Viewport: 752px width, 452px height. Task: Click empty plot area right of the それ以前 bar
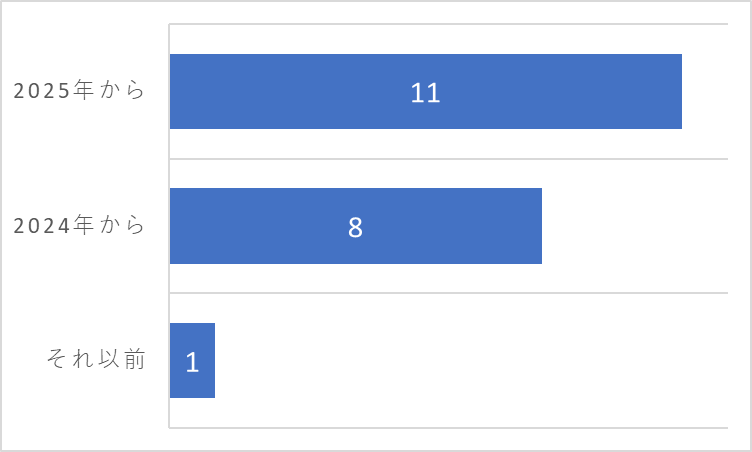(x=471, y=360)
